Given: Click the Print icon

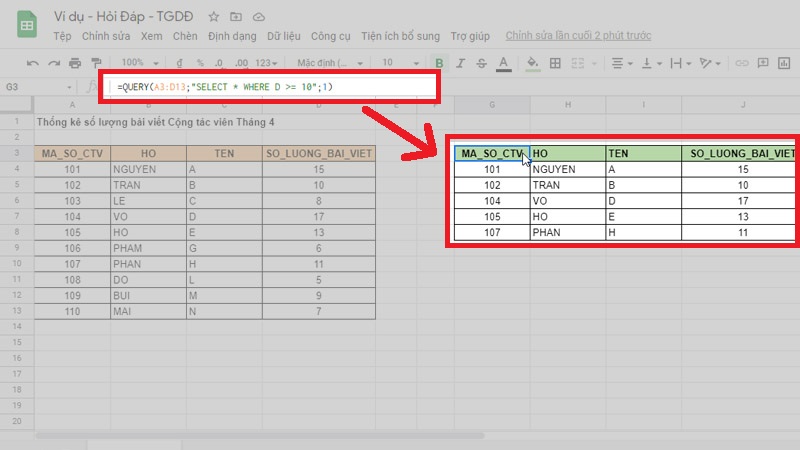Looking at the screenshot, I should [x=76, y=62].
